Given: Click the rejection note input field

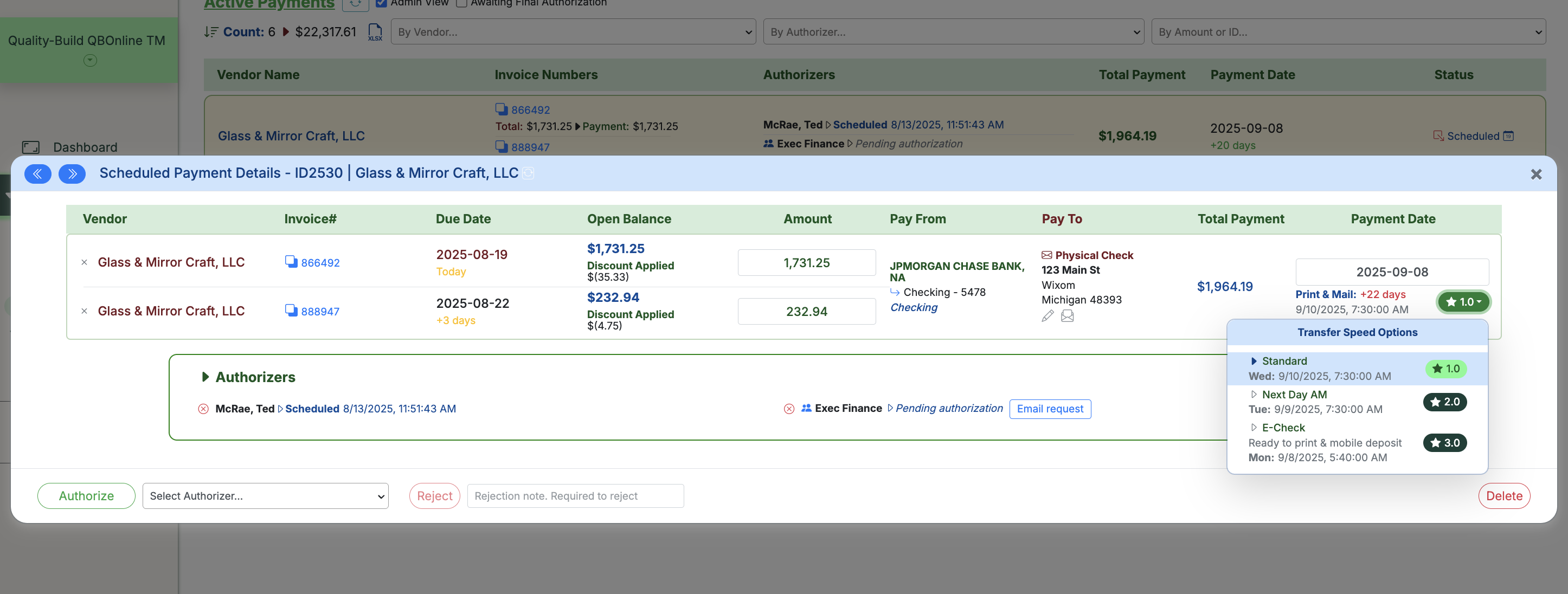Looking at the screenshot, I should [575, 496].
